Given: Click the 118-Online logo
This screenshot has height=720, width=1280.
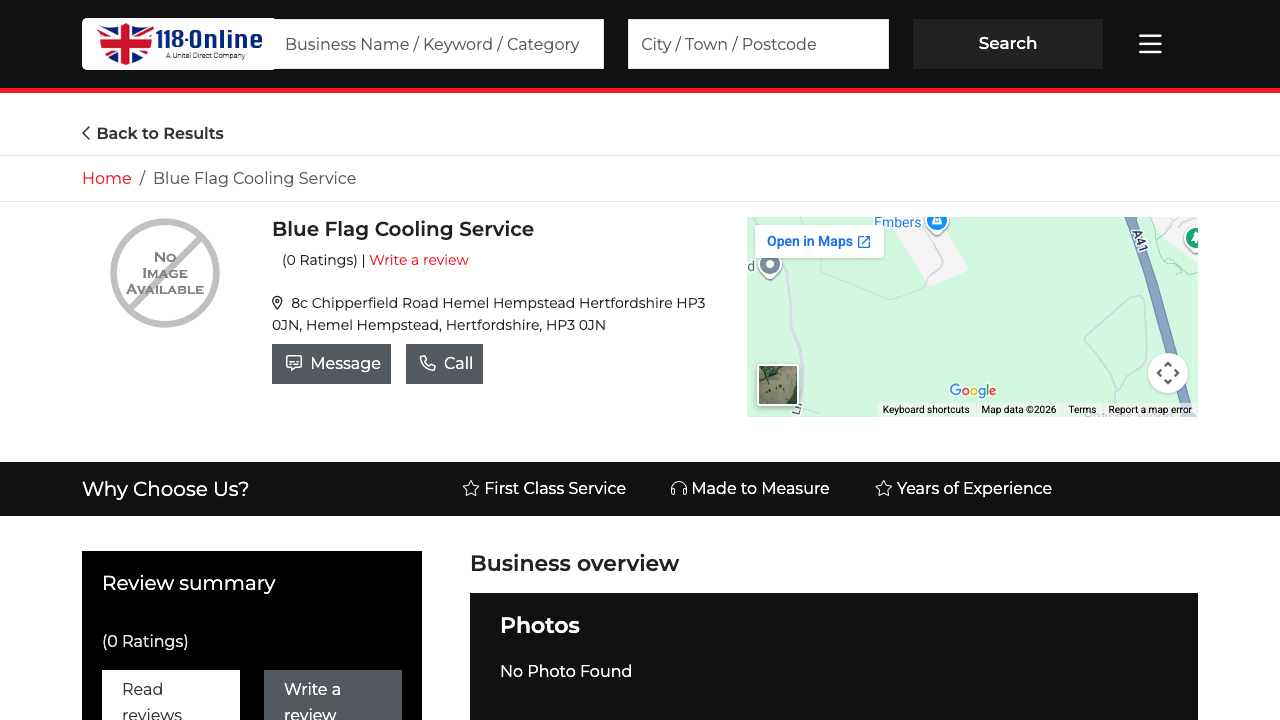Looking at the screenshot, I should coord(178,43).
